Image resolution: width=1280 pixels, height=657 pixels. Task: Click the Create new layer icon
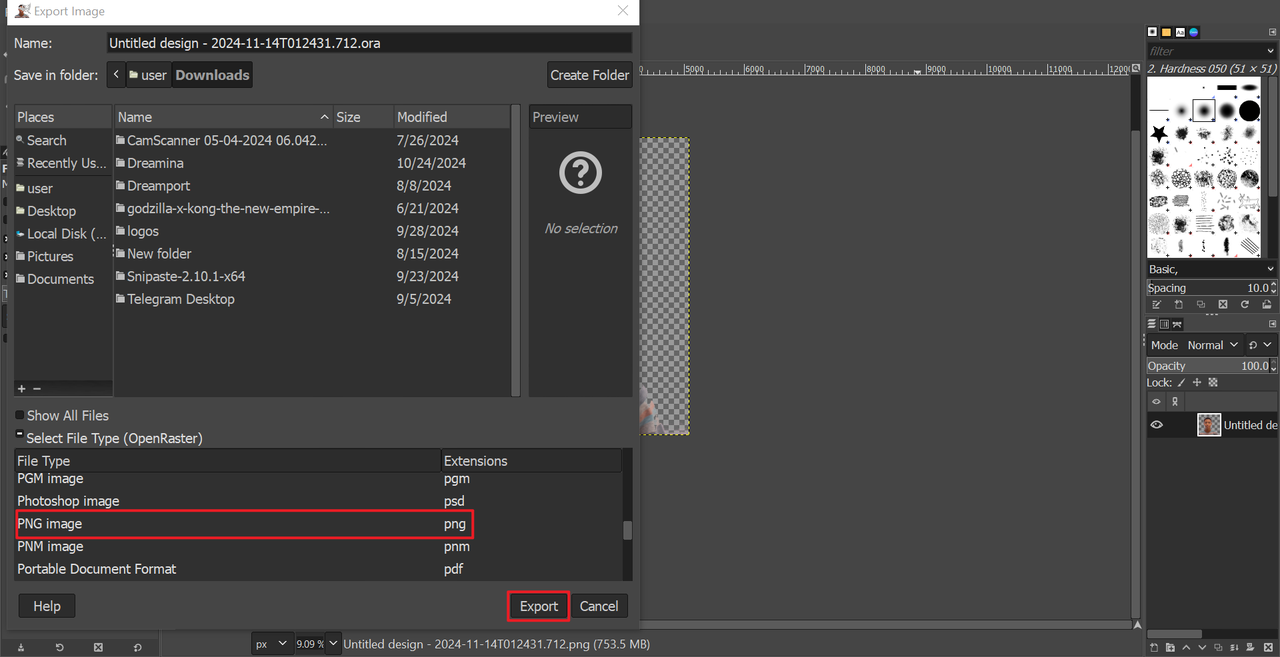(x=1154, y=648)
